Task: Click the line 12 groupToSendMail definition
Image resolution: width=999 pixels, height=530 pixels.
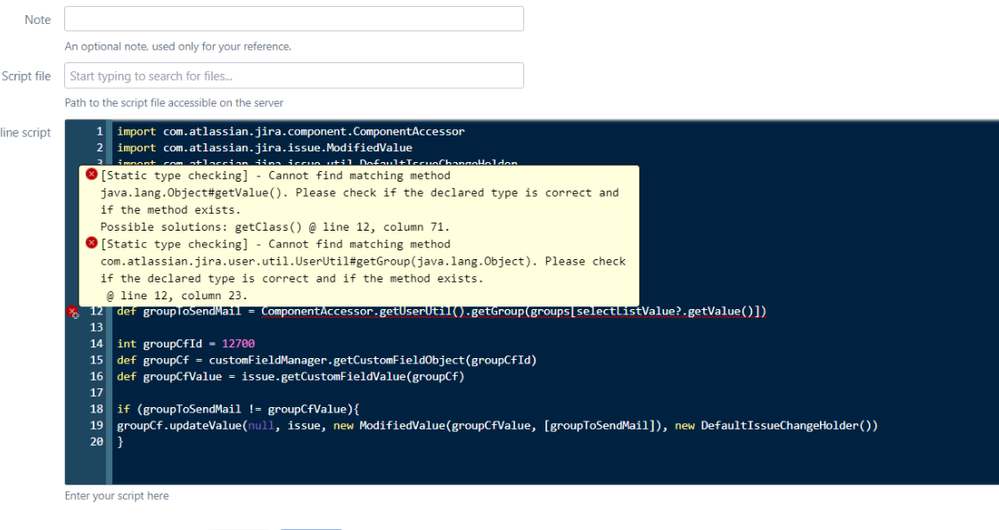Action: pos(442,312)
